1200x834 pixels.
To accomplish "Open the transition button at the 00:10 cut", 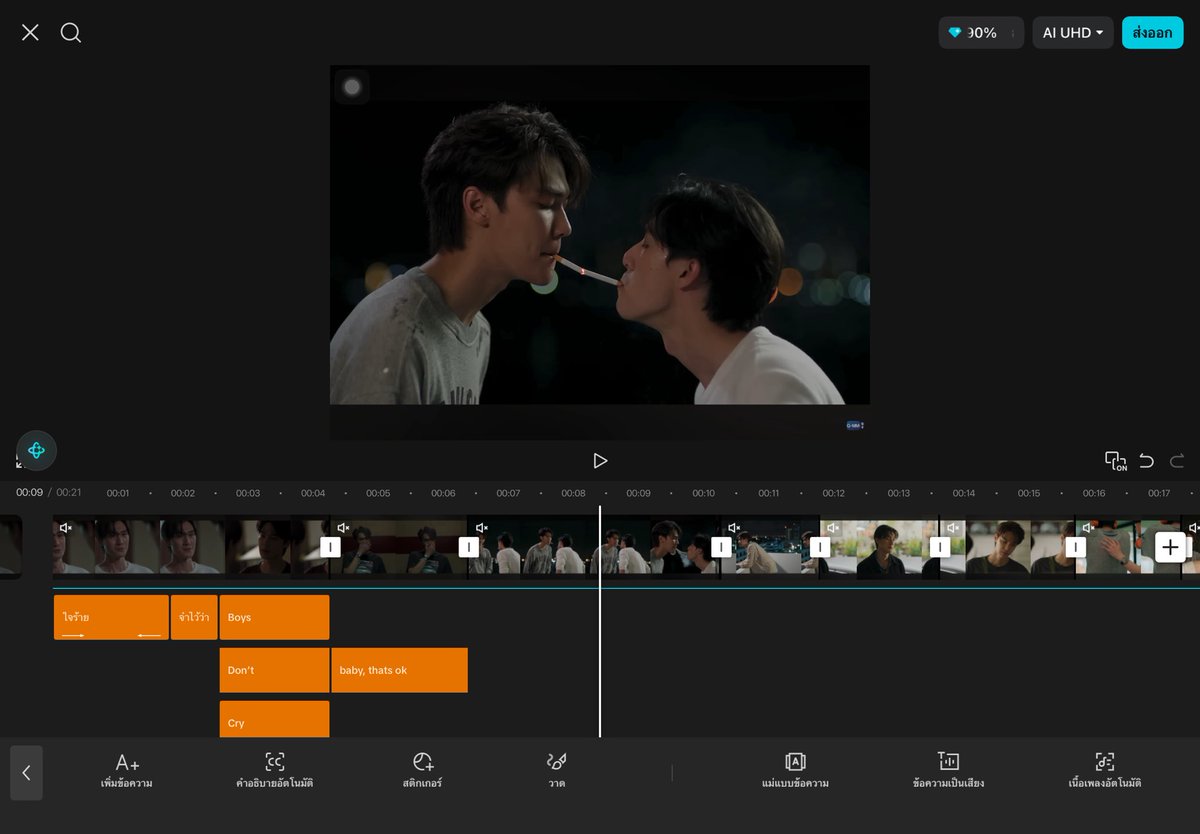I will 721,547.
